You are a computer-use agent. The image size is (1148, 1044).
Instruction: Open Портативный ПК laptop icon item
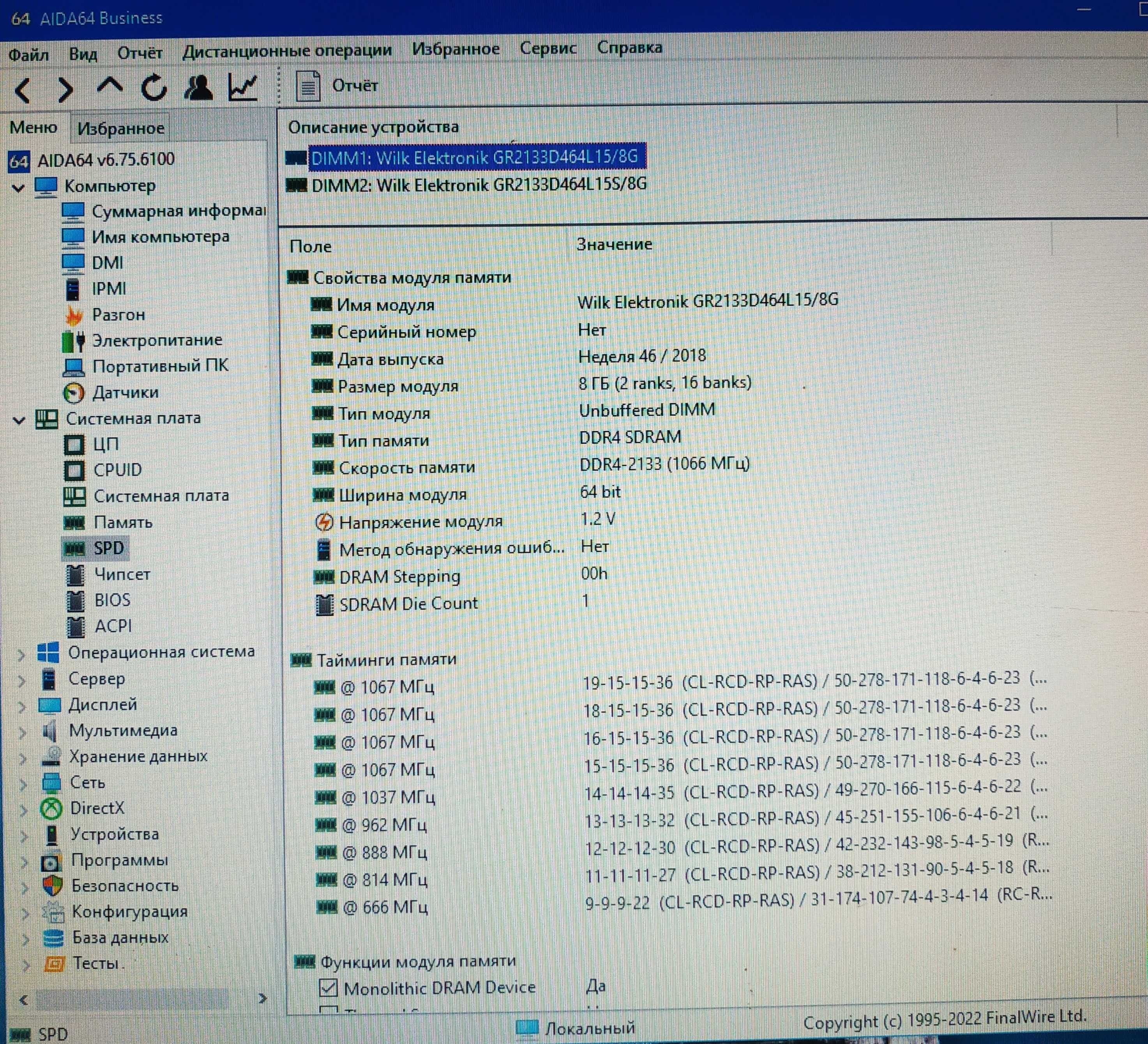74,367
